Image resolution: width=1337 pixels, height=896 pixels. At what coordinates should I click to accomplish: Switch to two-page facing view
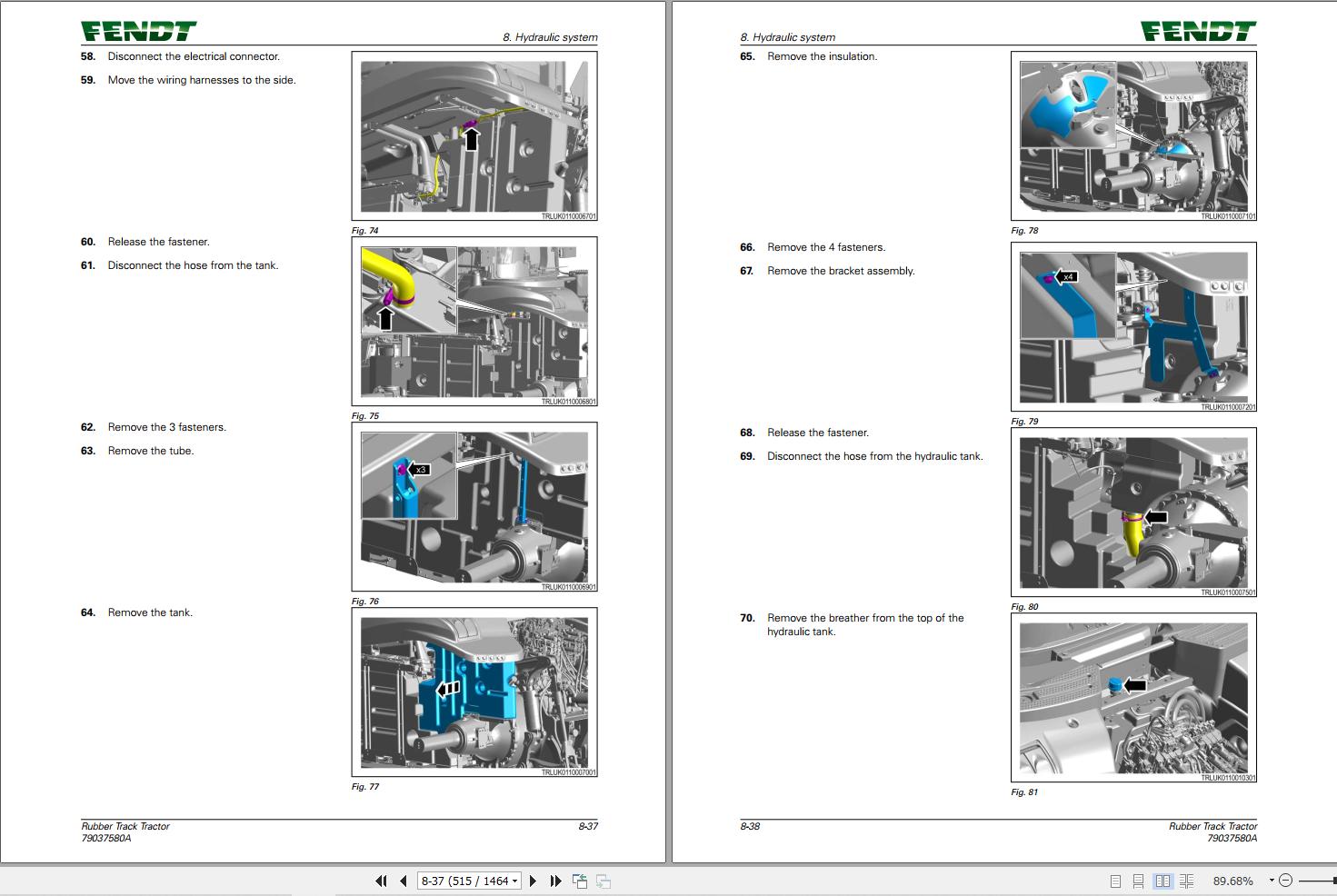coord(1162,881)
